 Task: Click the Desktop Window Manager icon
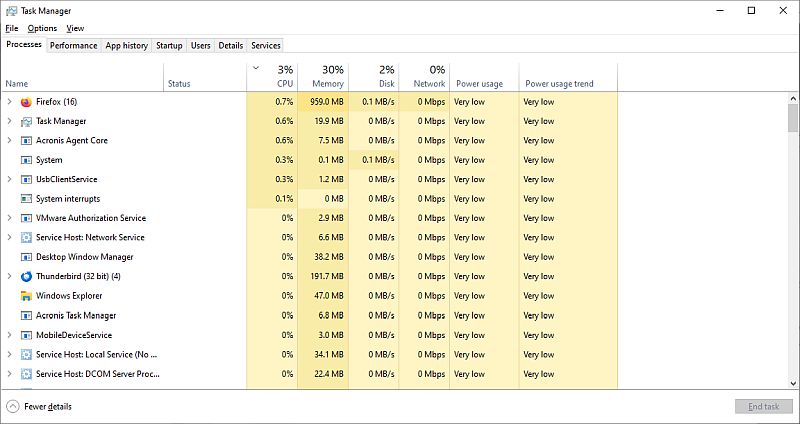click(26, 257)
